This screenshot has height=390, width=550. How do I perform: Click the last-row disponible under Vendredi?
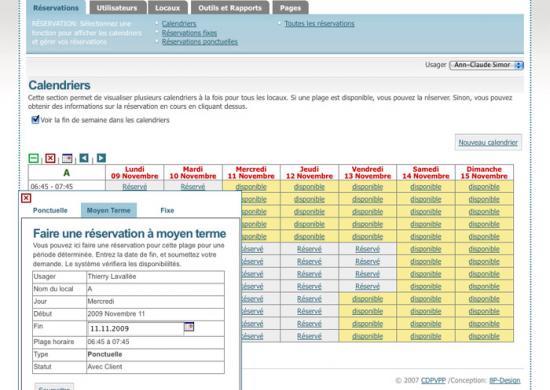pos(368,336)
